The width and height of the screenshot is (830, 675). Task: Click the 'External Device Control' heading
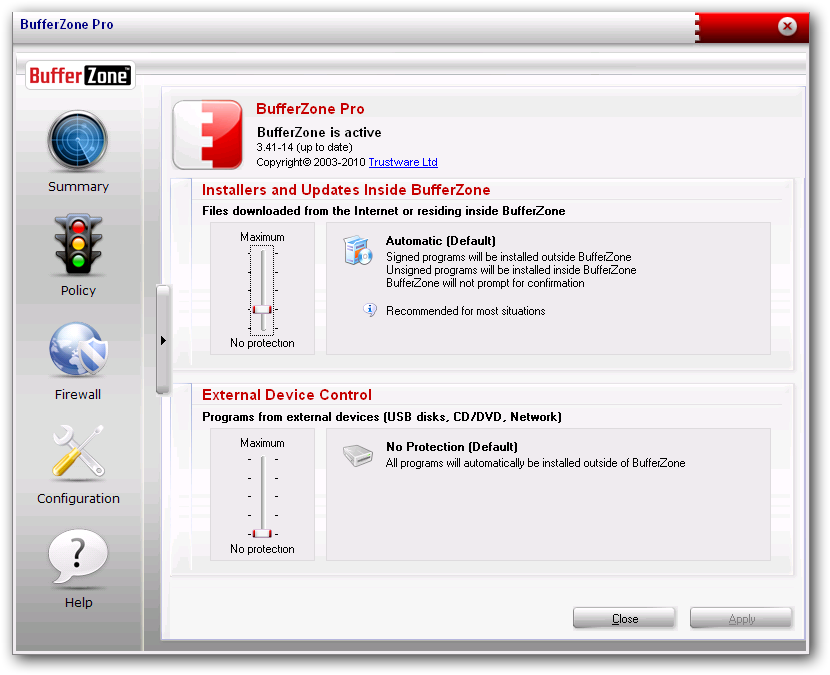[x=287, y=395]
